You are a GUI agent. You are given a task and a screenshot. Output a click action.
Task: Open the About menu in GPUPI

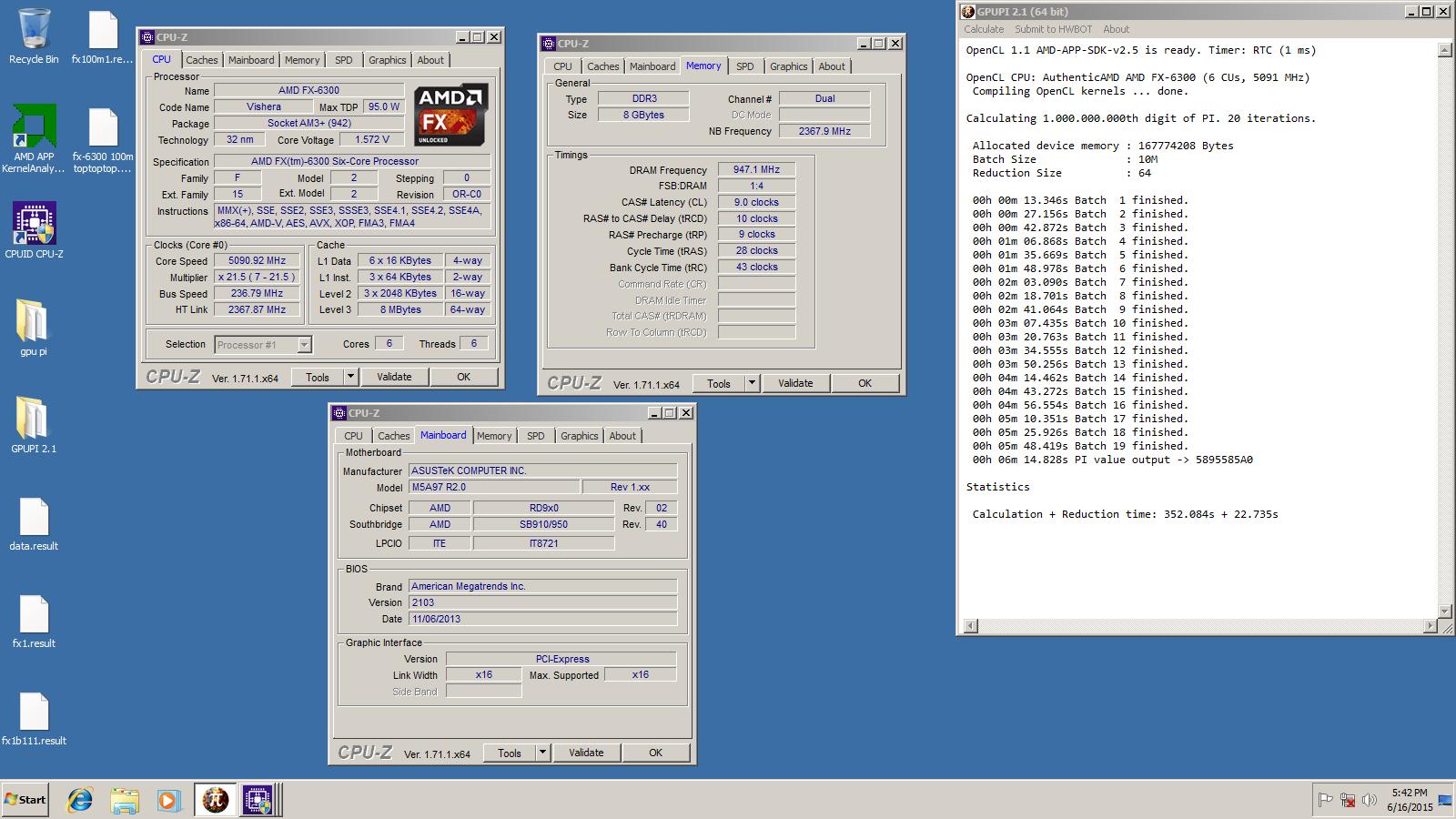click(1116, 29)
